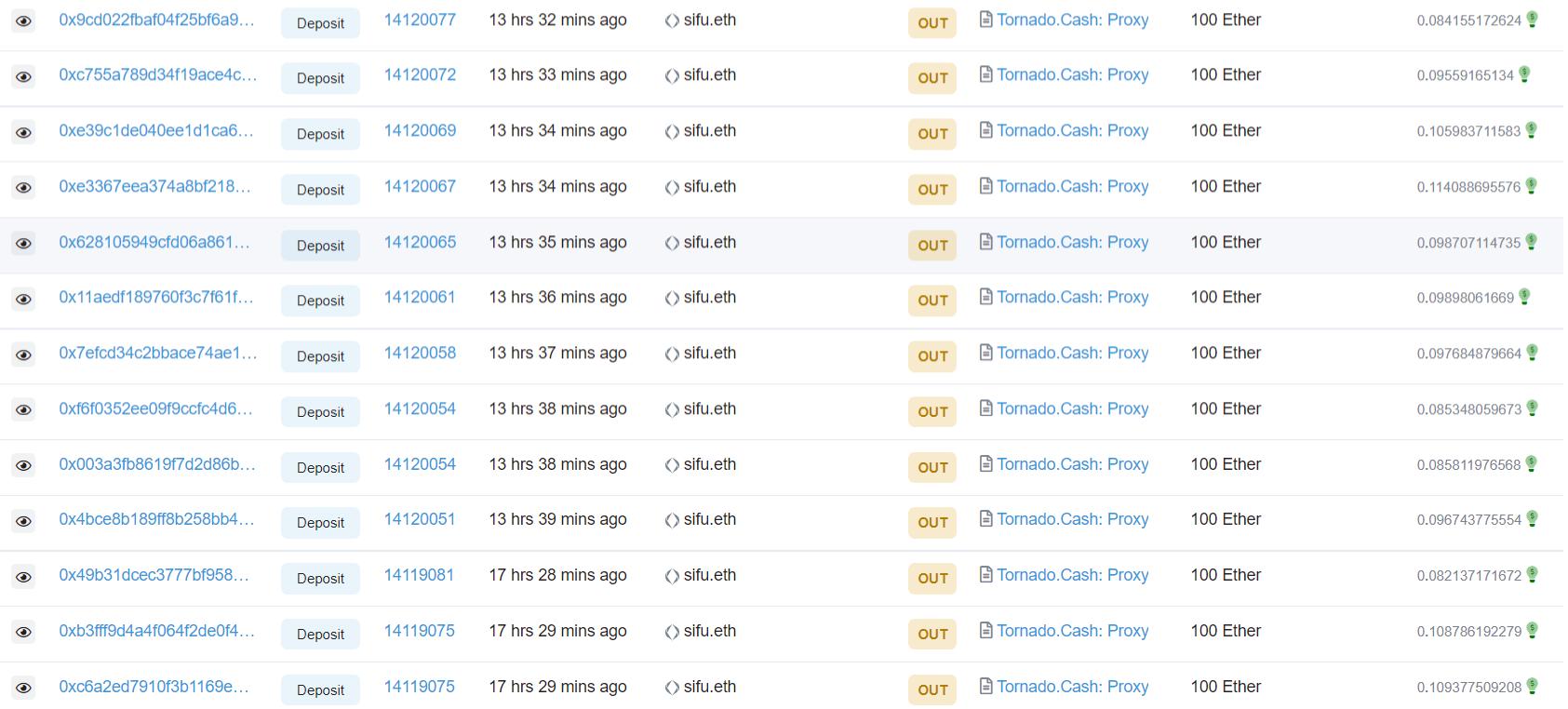The width and height of the screenshot is (1568, 709).
Task: Open transaction 0xc755a789d34f19ace4c details
Action: tap(157, 74)
